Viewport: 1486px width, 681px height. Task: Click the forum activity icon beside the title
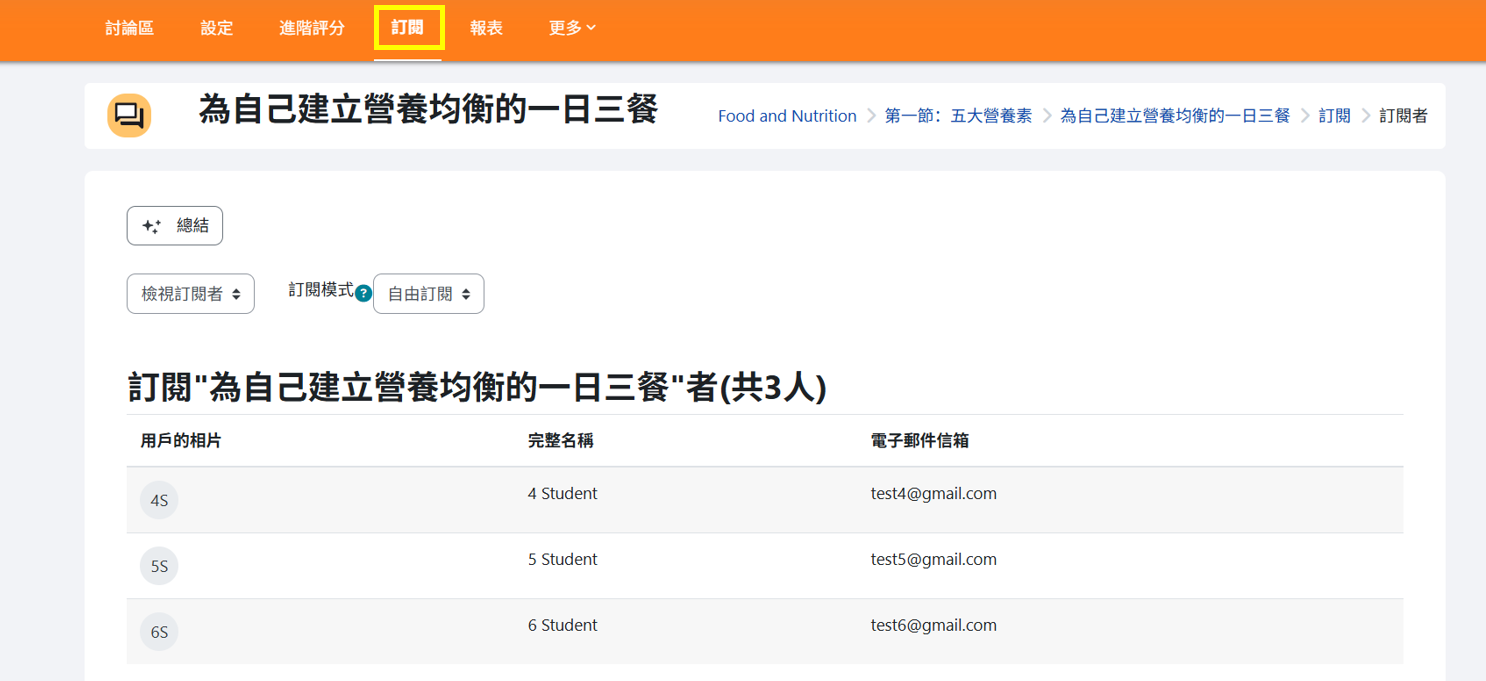pos(129,116)
